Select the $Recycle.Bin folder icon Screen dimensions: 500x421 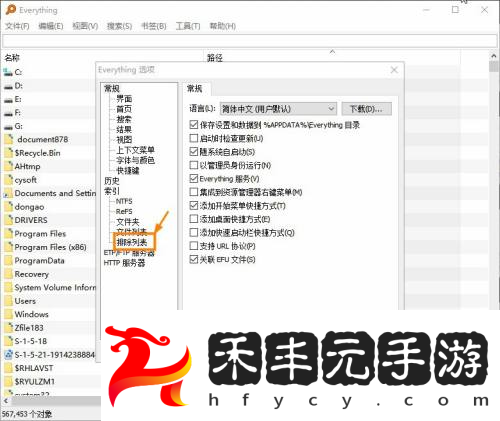coord(9,153)
